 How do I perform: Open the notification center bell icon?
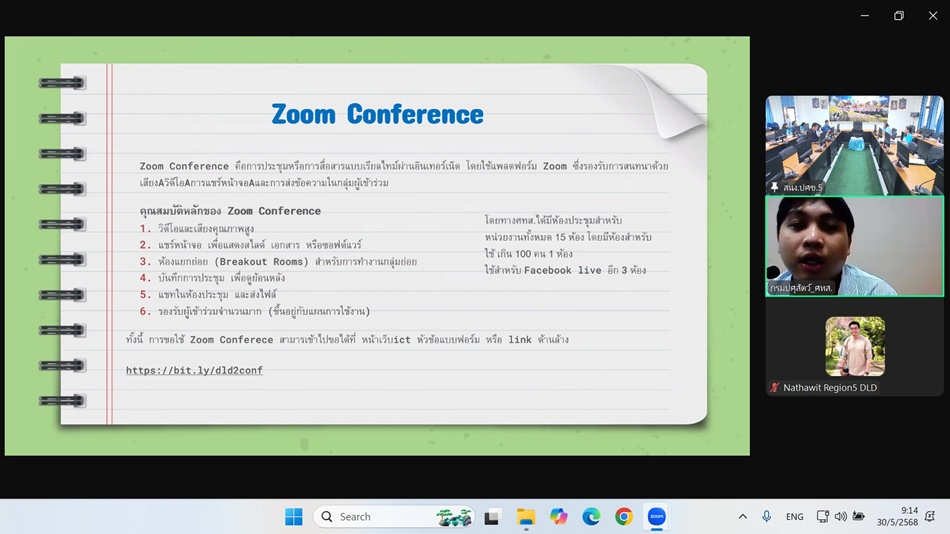pos(931,516)
